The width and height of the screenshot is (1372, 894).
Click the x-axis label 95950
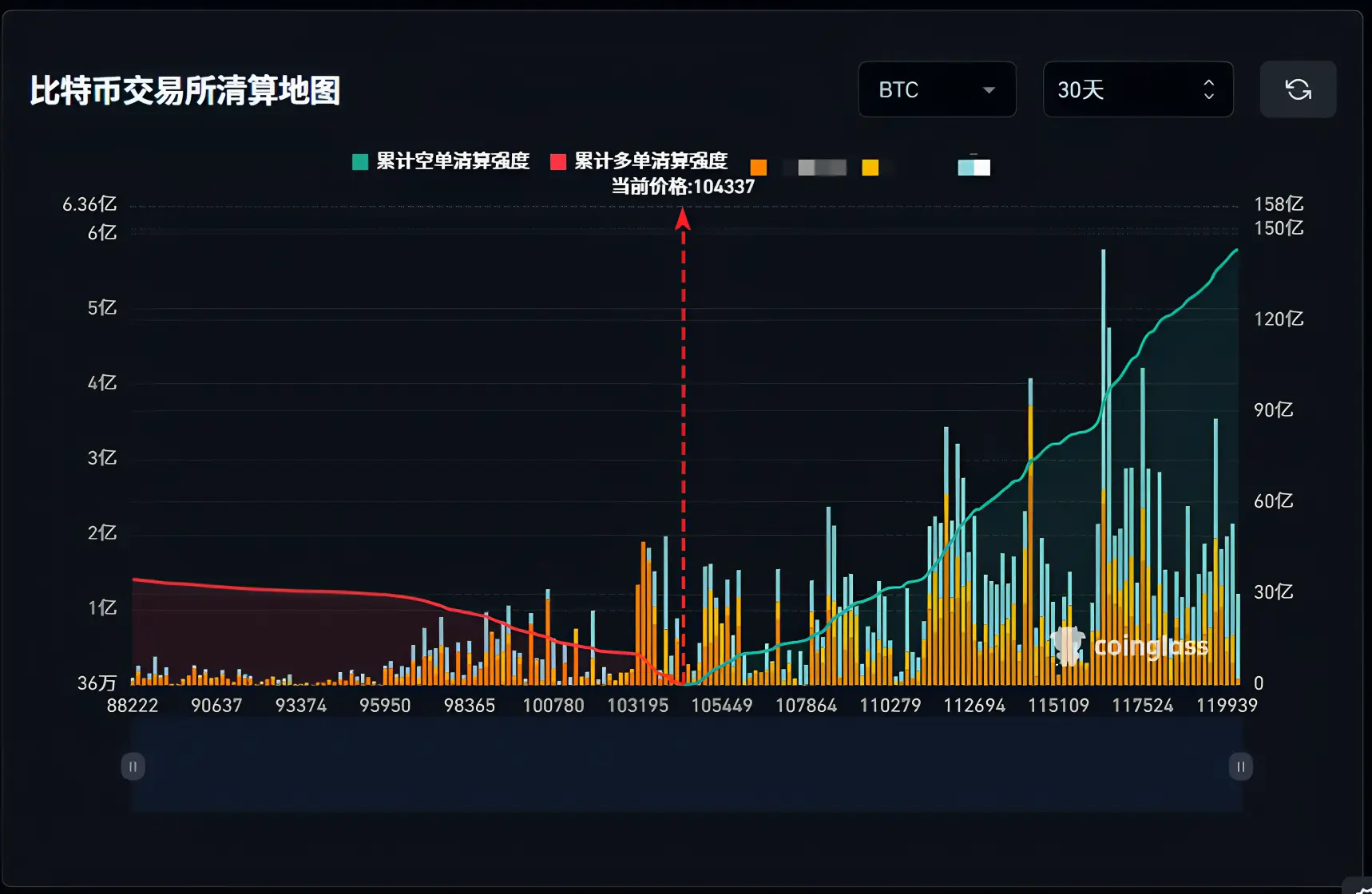point(385,706)
